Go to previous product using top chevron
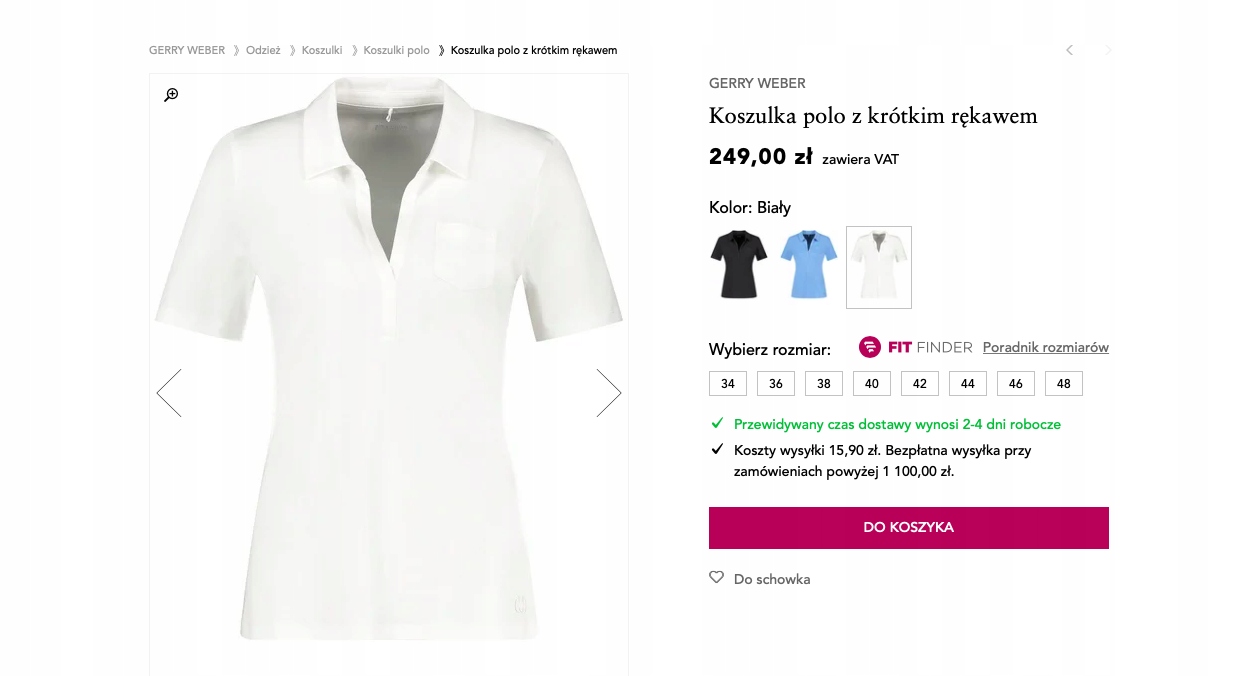 tap(1069, 50)
